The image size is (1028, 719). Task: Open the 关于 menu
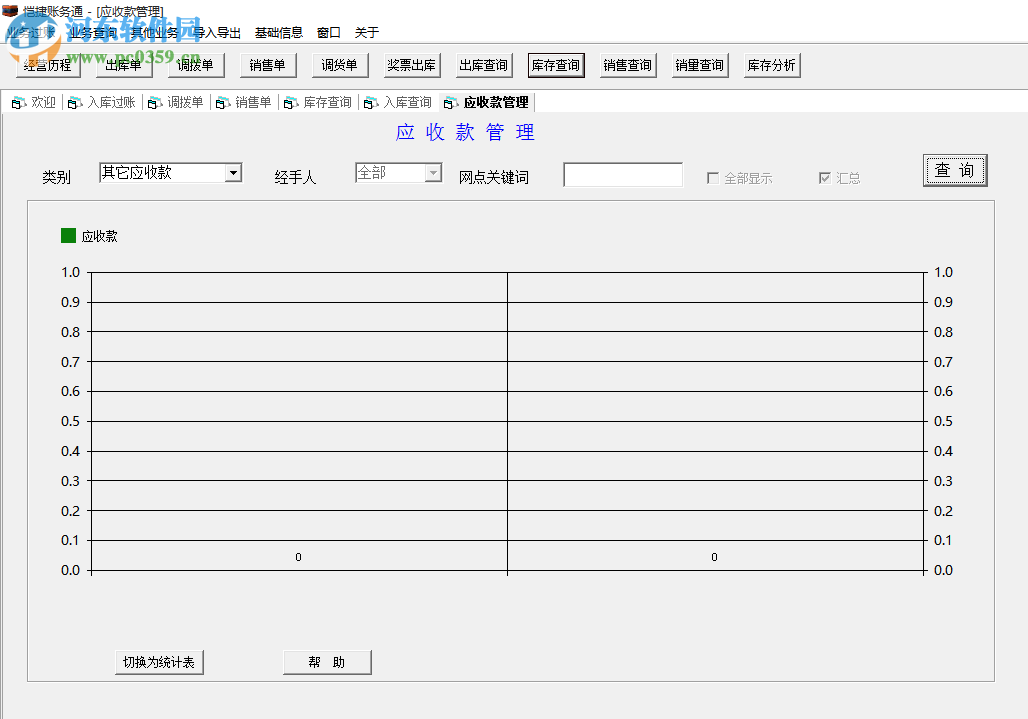[x=366, y=33]
